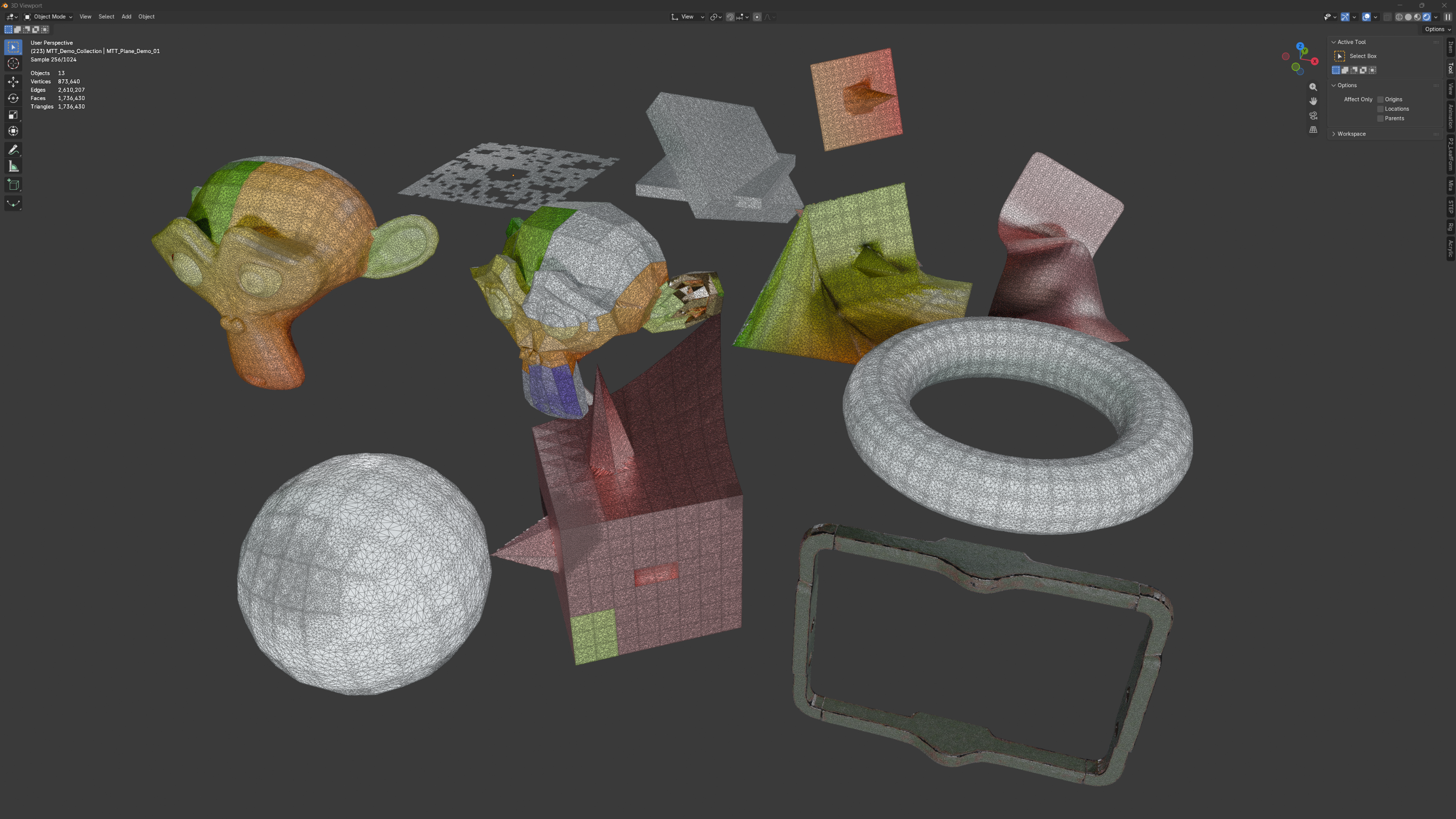Viewport: 1456px width, 819px height.
Task: Open the viewport shading options dropdown
Action: [1436, 17]
